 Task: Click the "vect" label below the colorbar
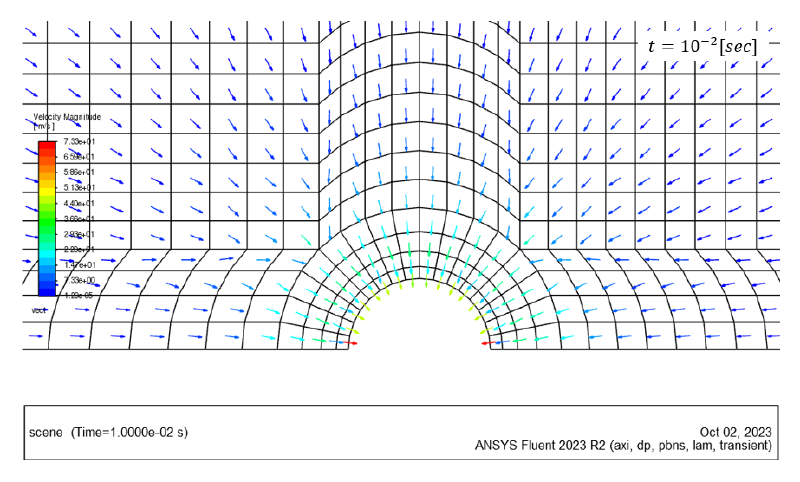(39, 311)
